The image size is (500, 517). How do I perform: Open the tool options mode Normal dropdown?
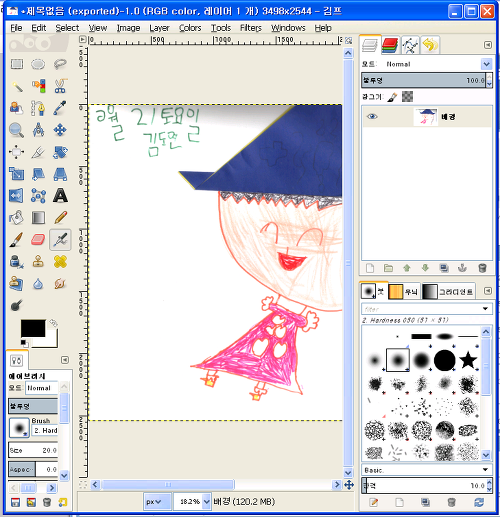coord(42,388)
